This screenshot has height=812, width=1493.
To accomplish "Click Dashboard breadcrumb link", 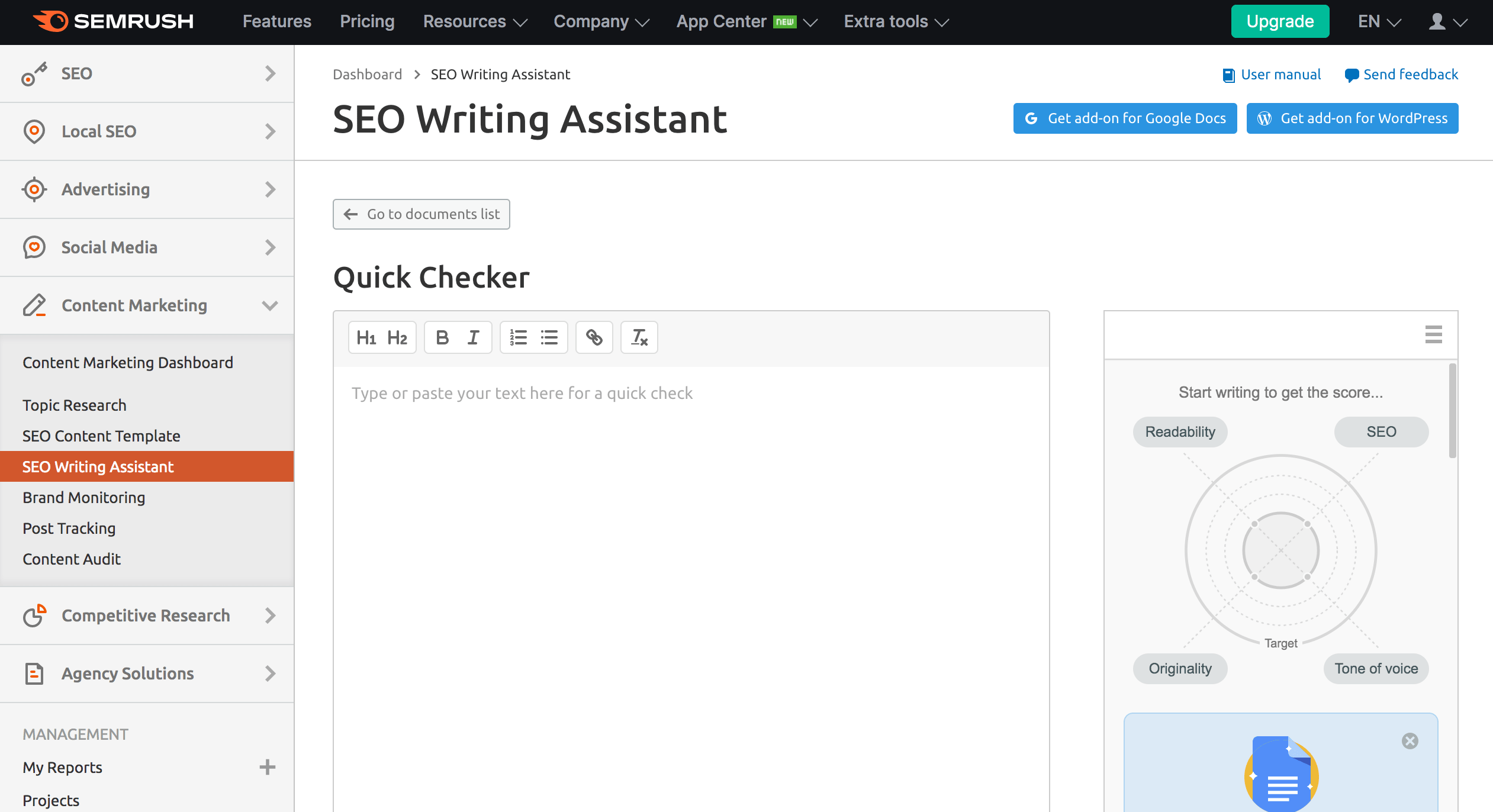I will click(x=367, y=75).
